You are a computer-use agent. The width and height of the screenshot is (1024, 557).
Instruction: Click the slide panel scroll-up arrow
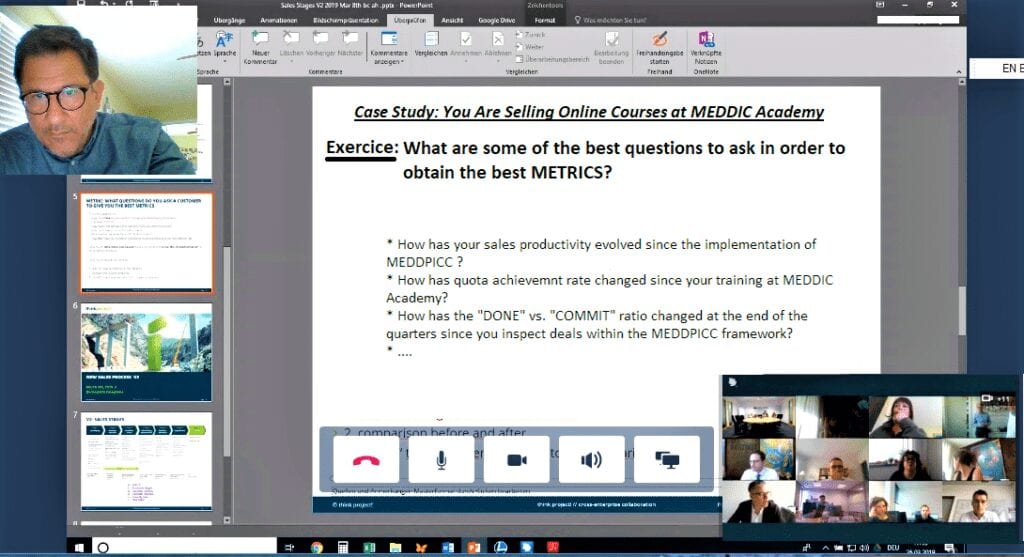[227, 82]
